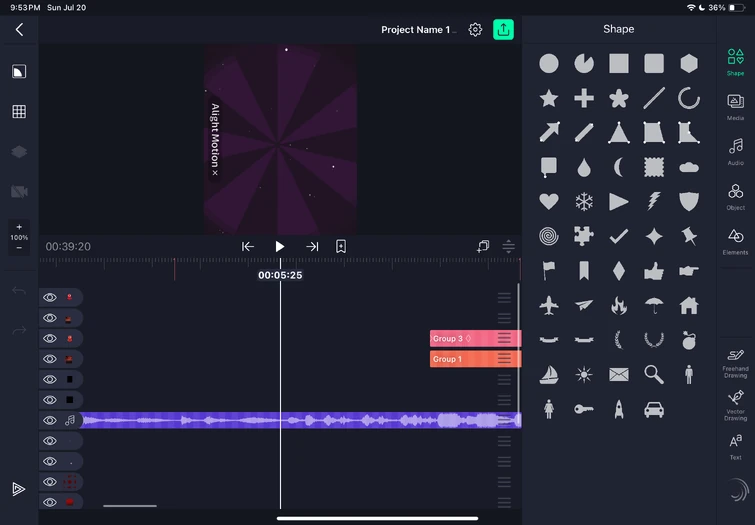
Task: Add the snowflake shape
Action: pos(584,201)
